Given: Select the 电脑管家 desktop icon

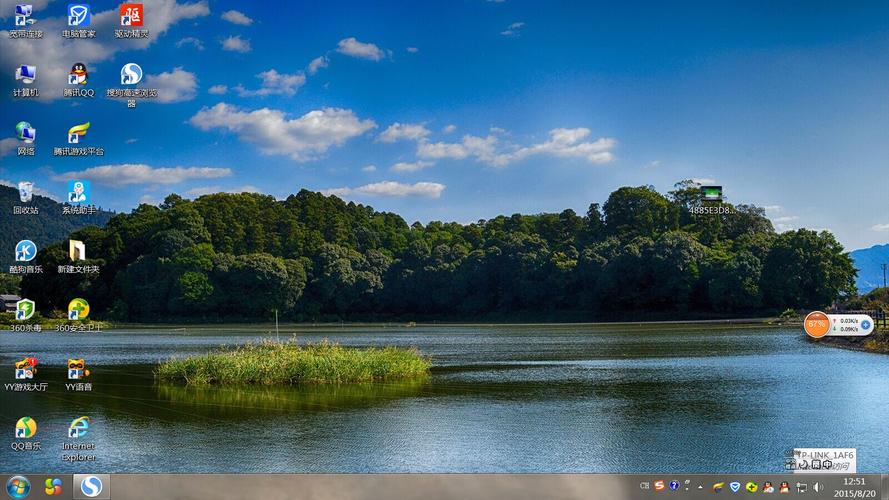Looking at the screenshot, I should (x=78, y=17).
